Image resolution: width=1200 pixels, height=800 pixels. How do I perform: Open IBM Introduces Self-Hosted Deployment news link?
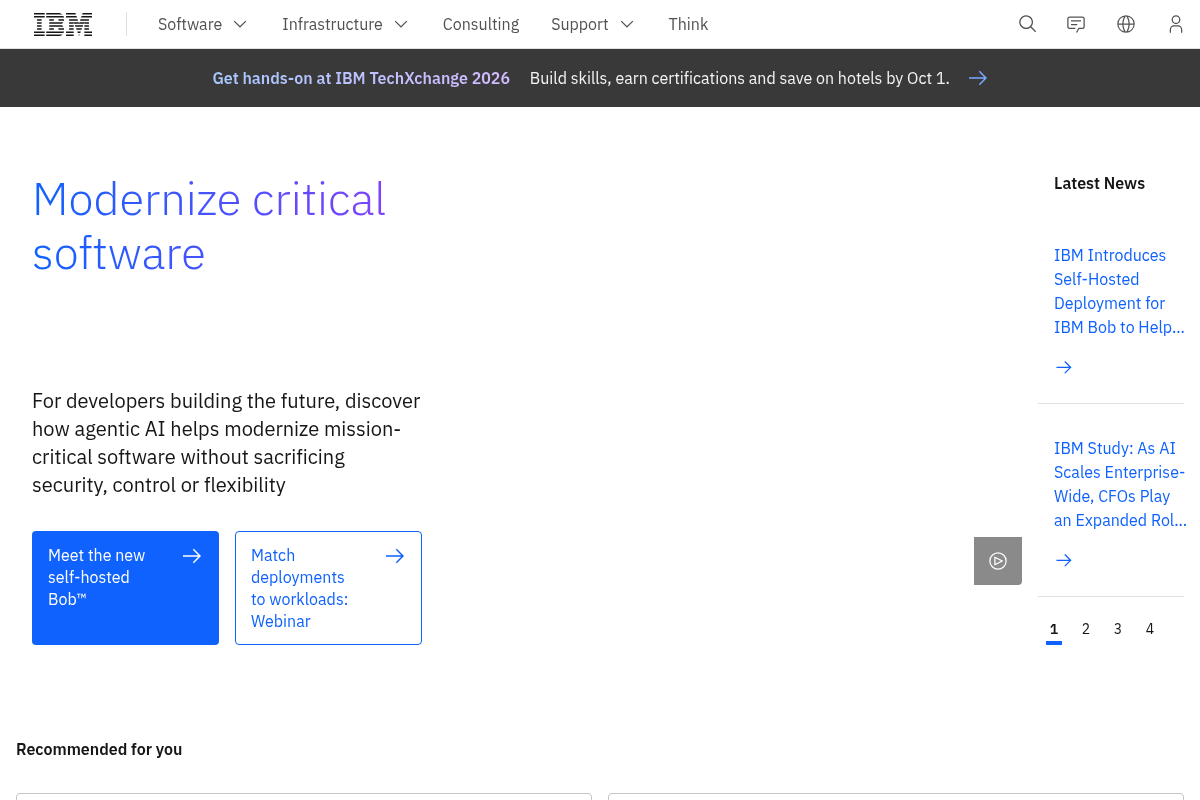(x=1119, y=291)
